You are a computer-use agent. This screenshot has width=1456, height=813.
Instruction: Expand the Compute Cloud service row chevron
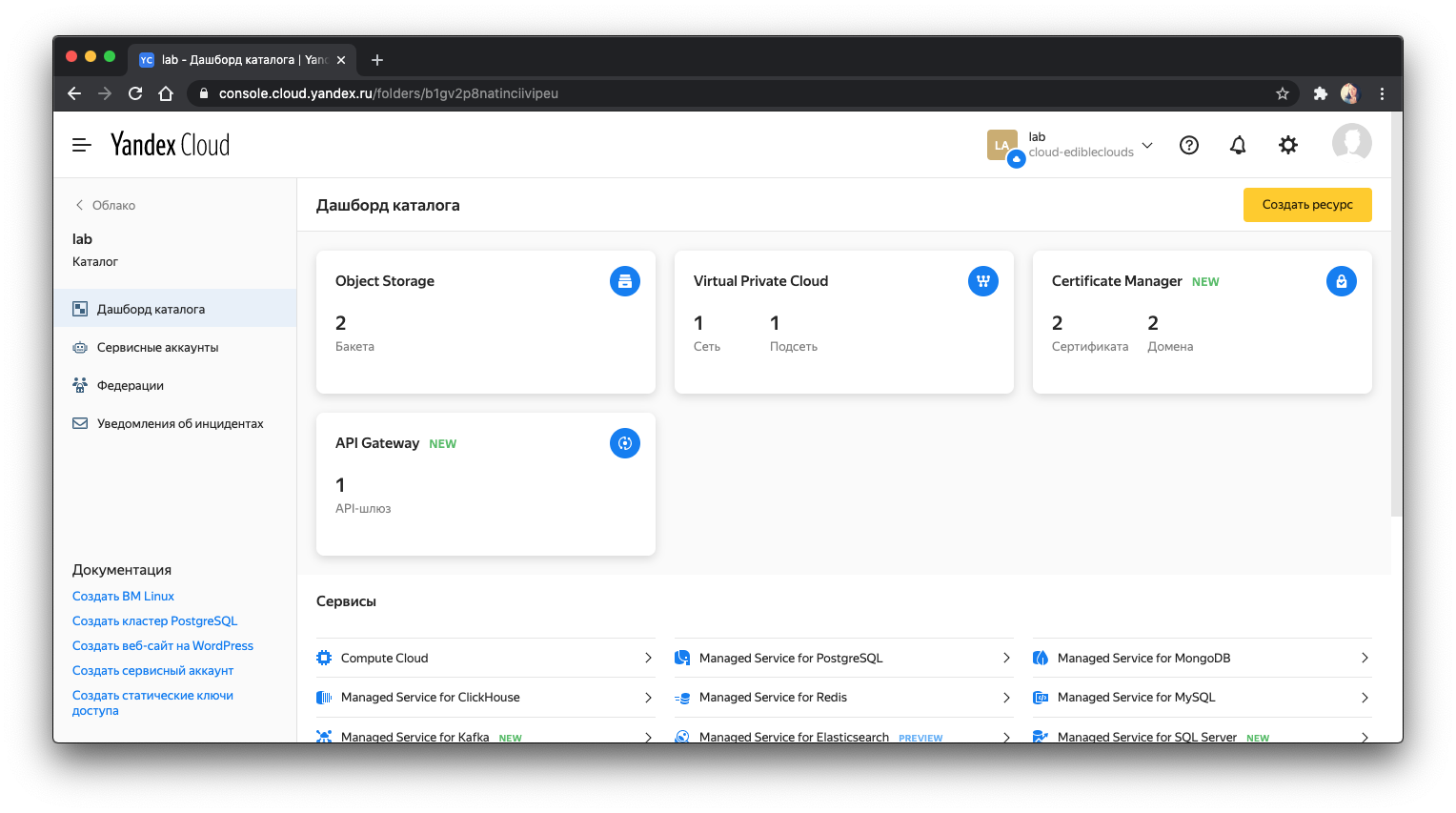click(x=648, y=658)
